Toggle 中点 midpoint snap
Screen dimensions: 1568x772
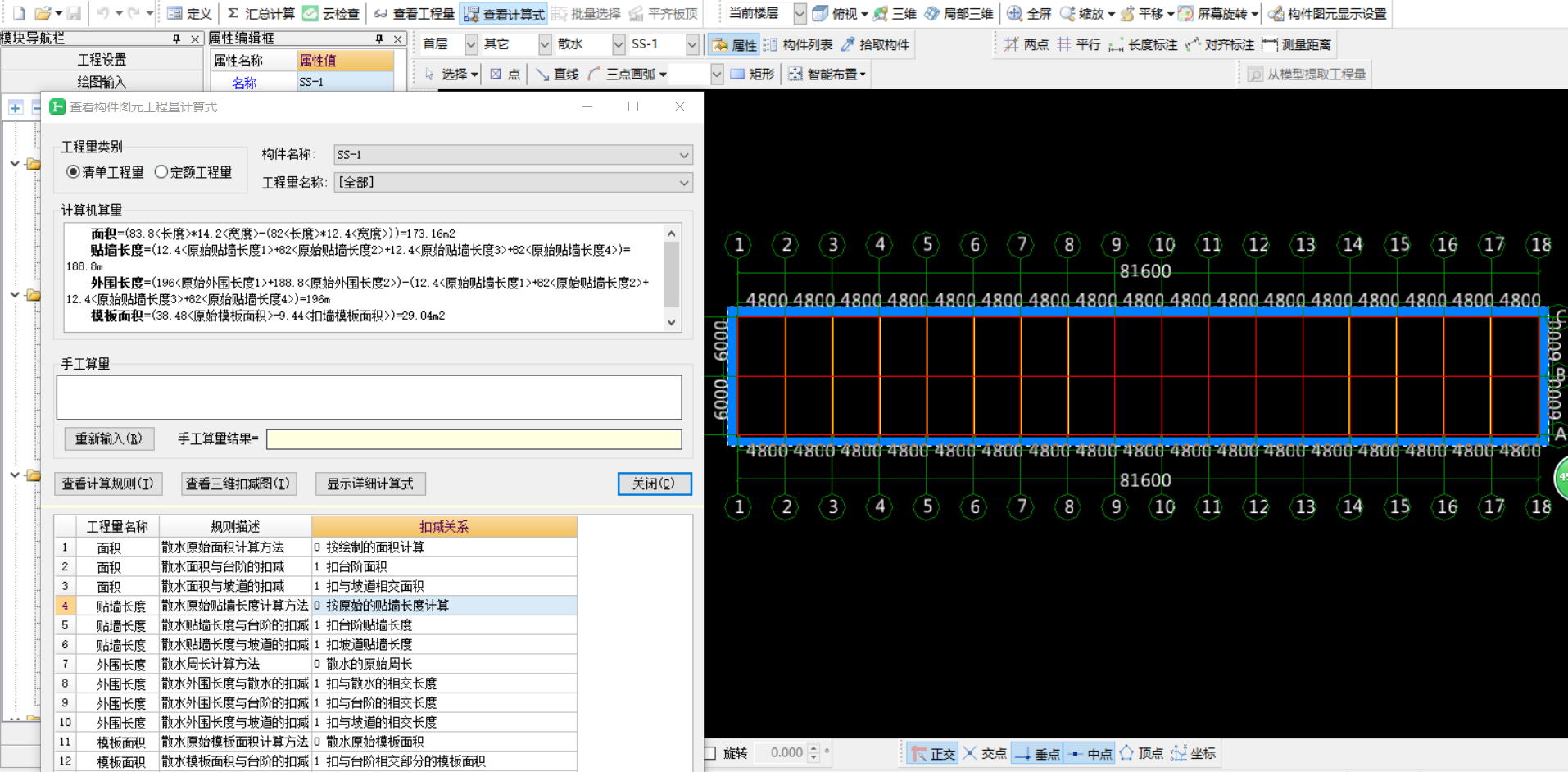click(x=1090, y=753)
